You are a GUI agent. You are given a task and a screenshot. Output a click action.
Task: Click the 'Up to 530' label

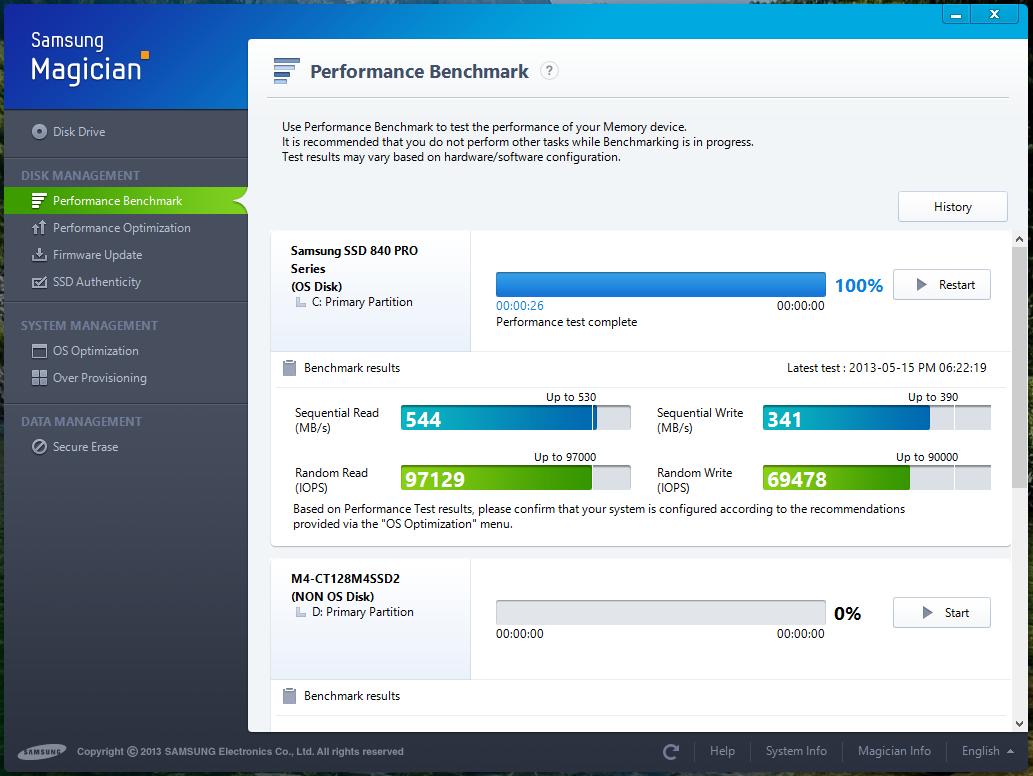pyautogui.click(x=571, y=397)
